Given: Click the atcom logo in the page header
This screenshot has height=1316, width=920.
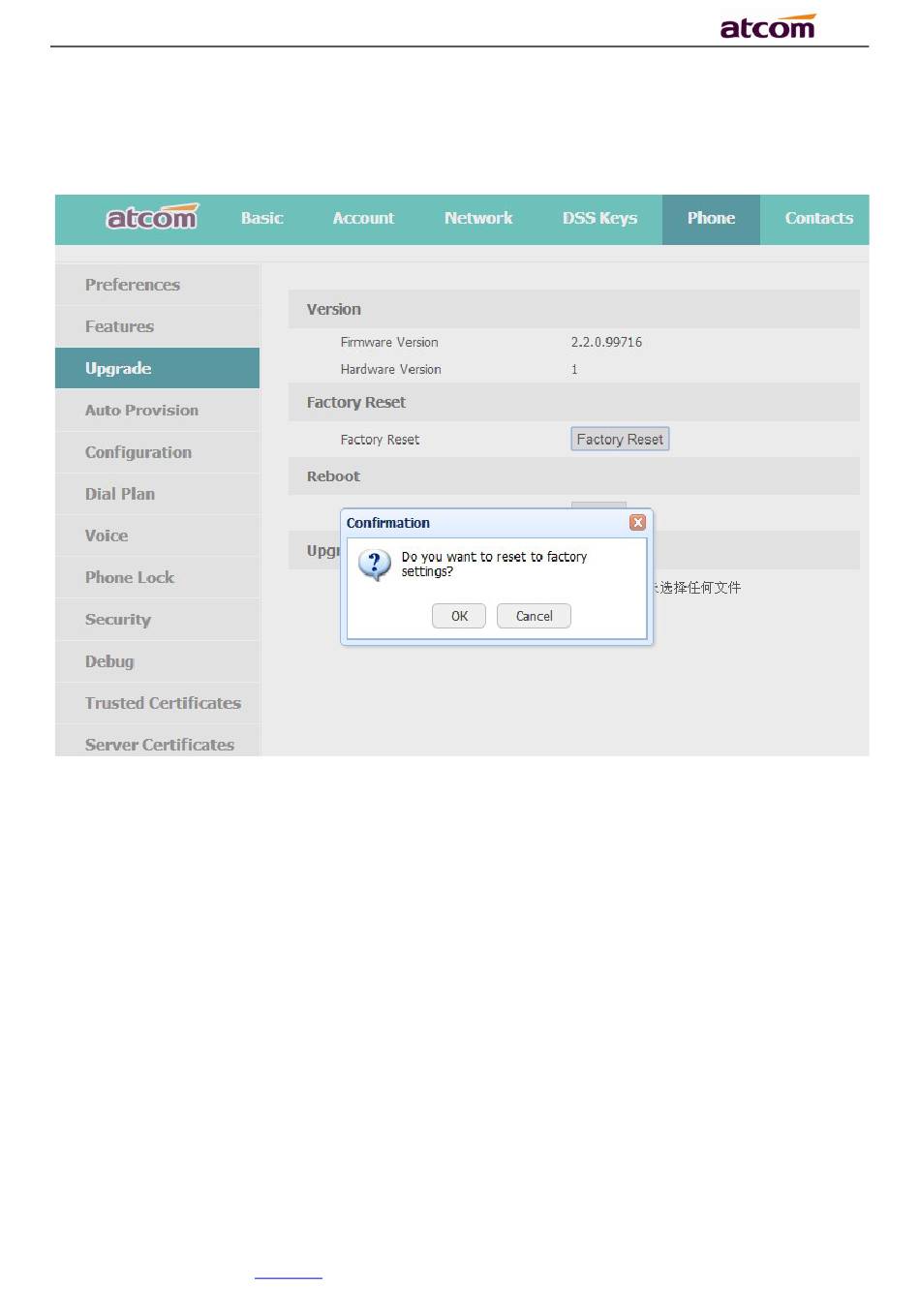Looking at the screenshot, I should pos(768,26).
